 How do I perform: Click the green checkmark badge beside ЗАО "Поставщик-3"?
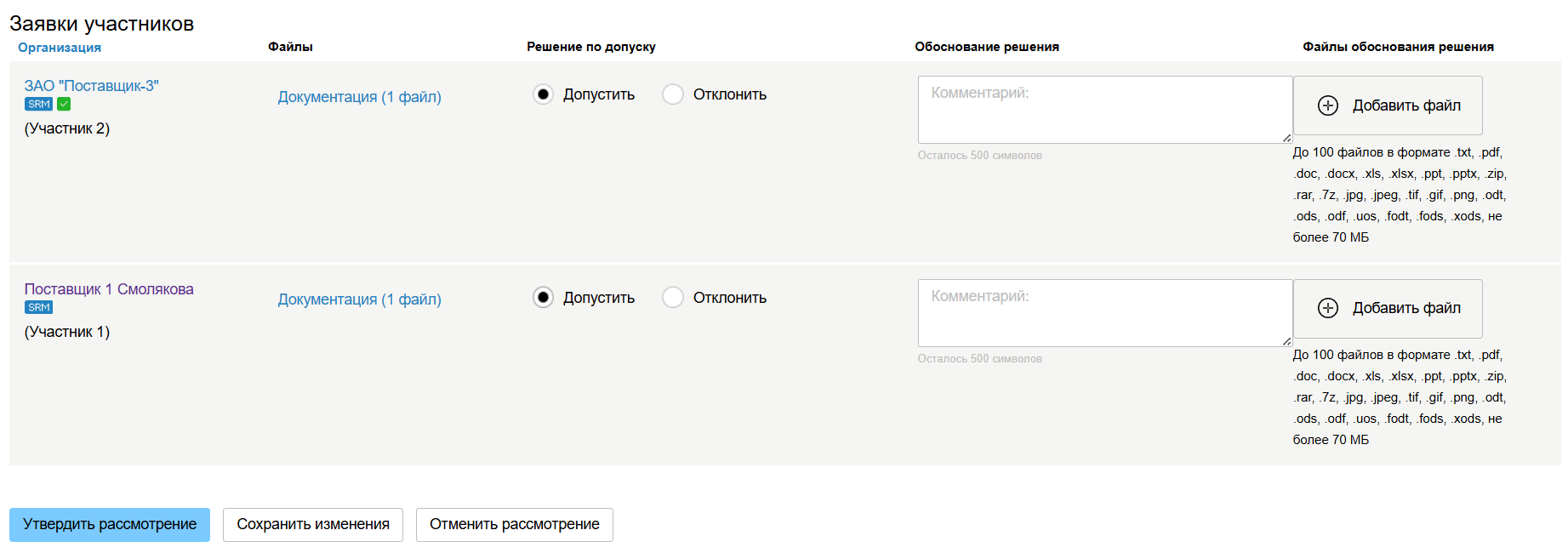click(x=64, y=104)
